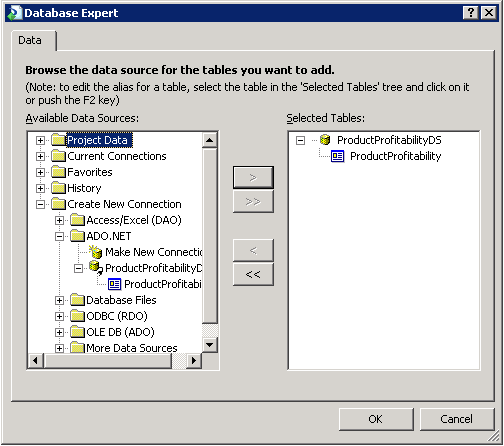Click the tree's scroll up arrow

click(210, 140)
